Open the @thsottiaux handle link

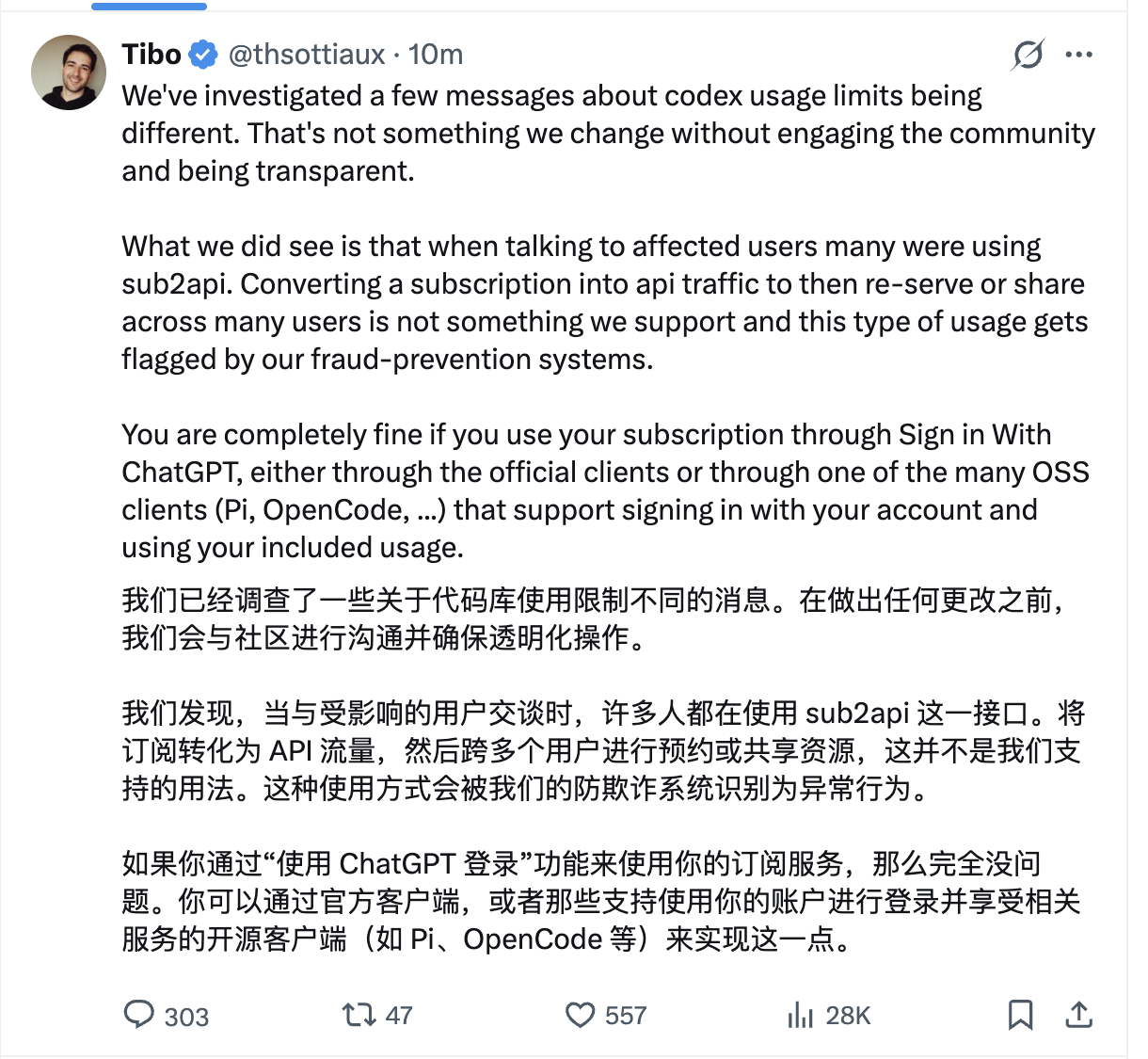[307, 55]
